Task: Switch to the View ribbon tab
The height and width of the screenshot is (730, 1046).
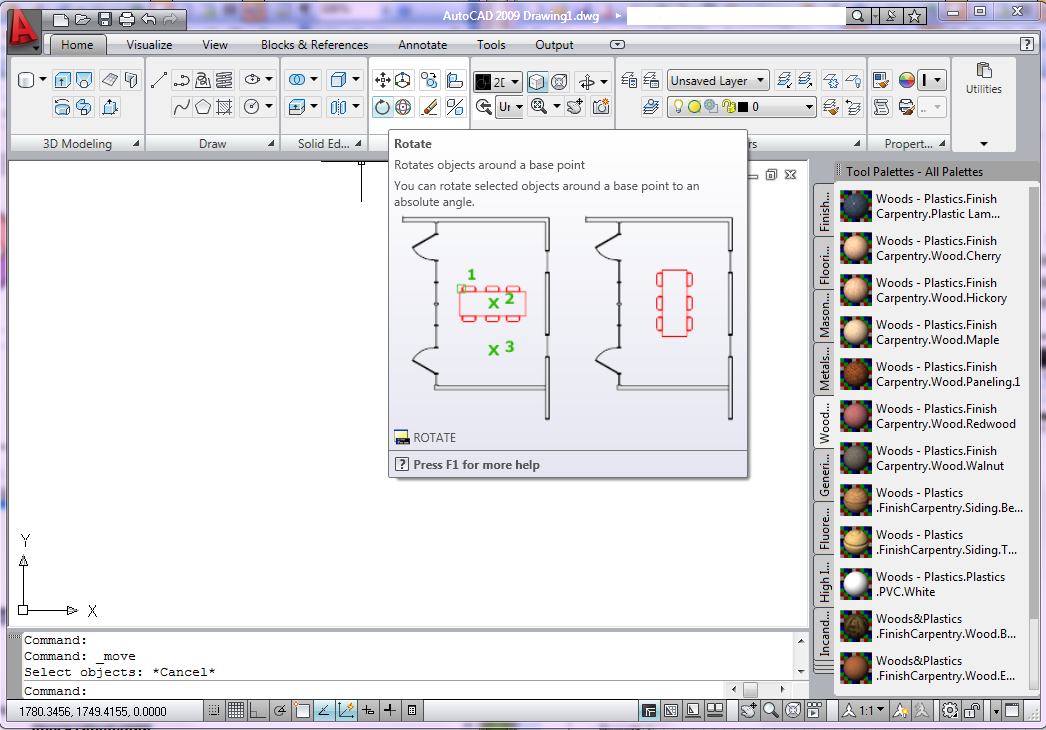Action: coord(215,45)
